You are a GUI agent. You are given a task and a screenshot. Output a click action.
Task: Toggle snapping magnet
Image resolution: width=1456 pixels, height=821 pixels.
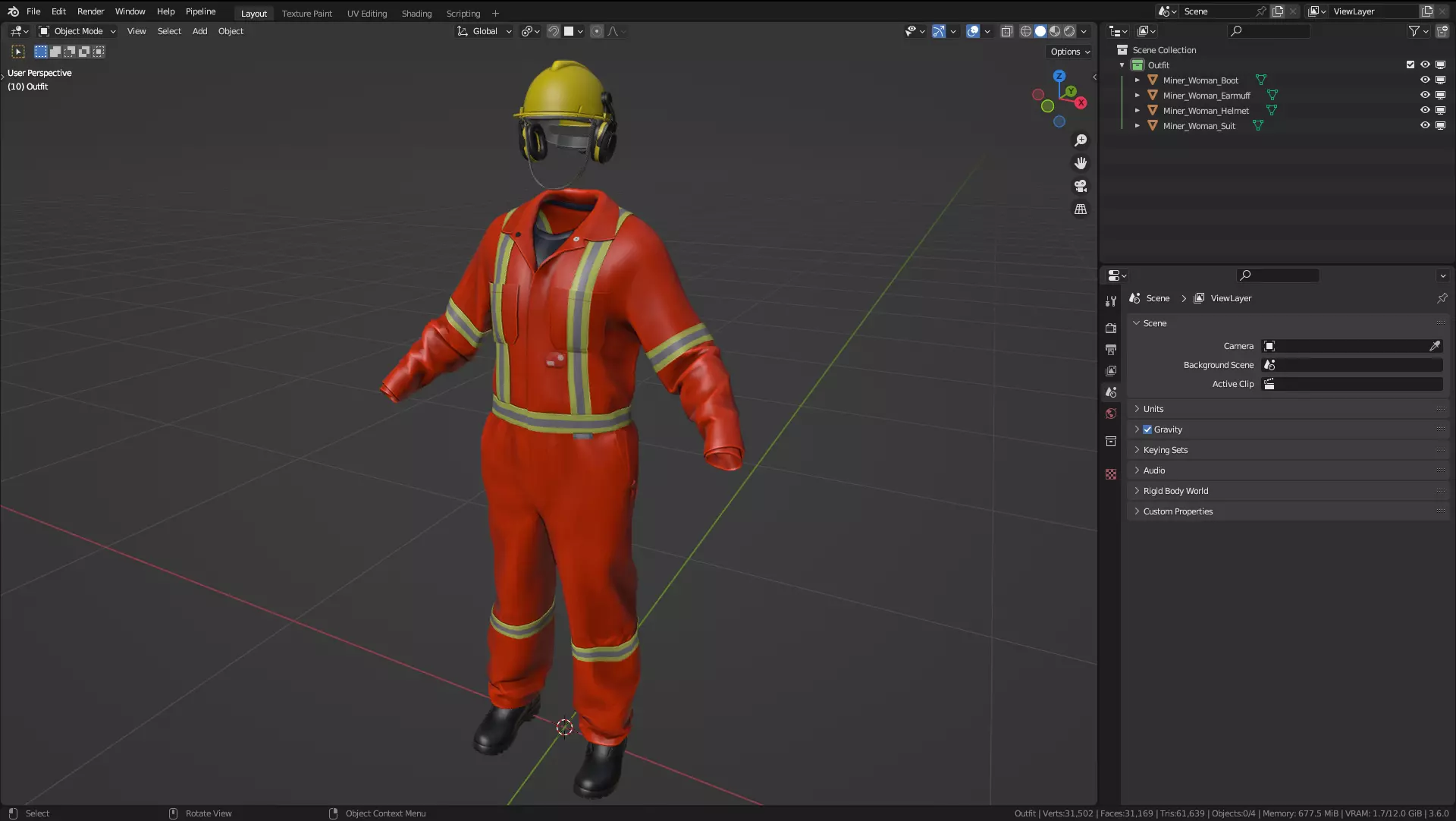[x=554, y=31]
